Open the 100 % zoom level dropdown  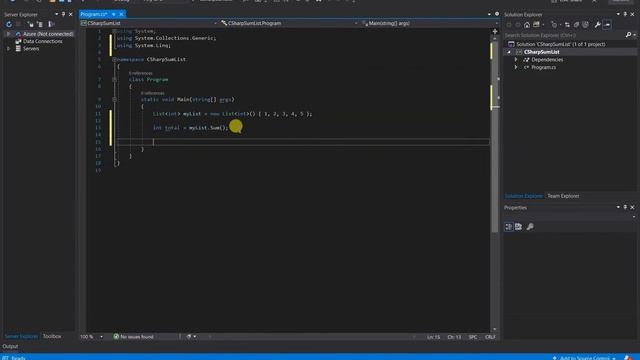(101, 337)
